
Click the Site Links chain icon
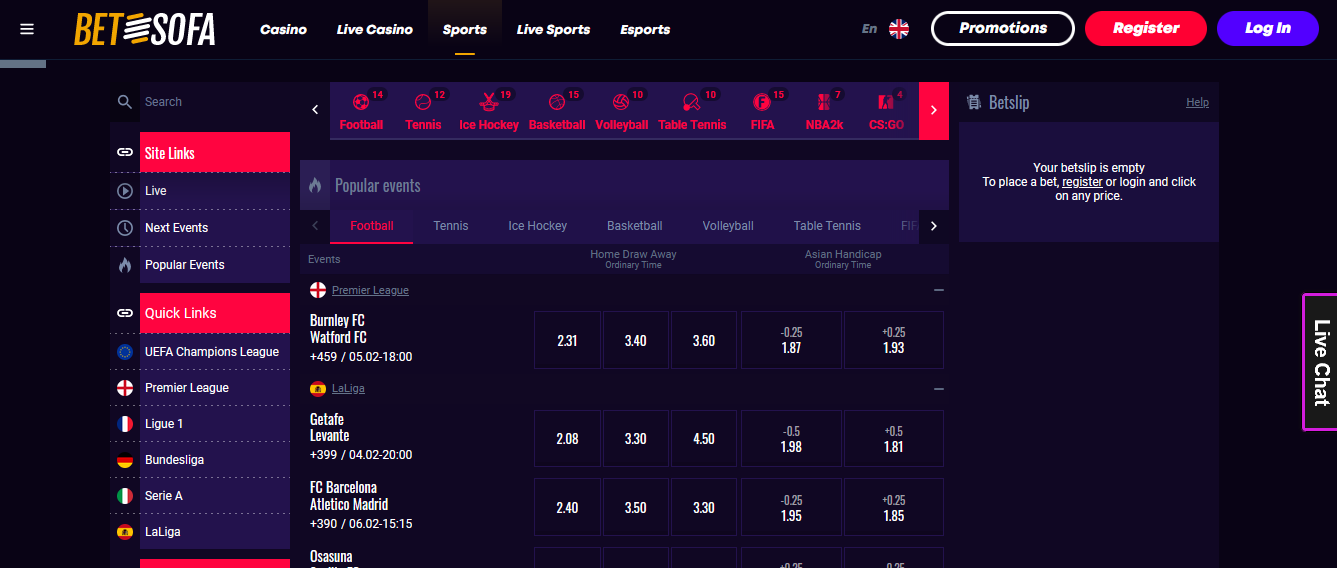click(x=125, y=153)
